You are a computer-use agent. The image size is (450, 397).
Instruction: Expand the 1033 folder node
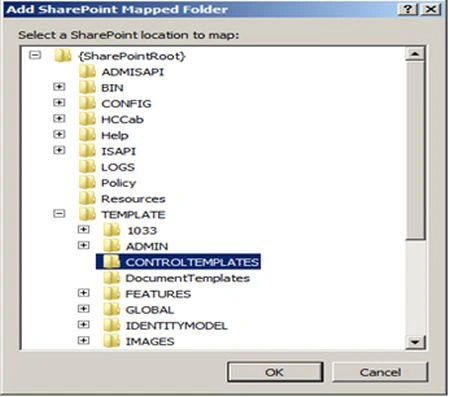(83, 229)
